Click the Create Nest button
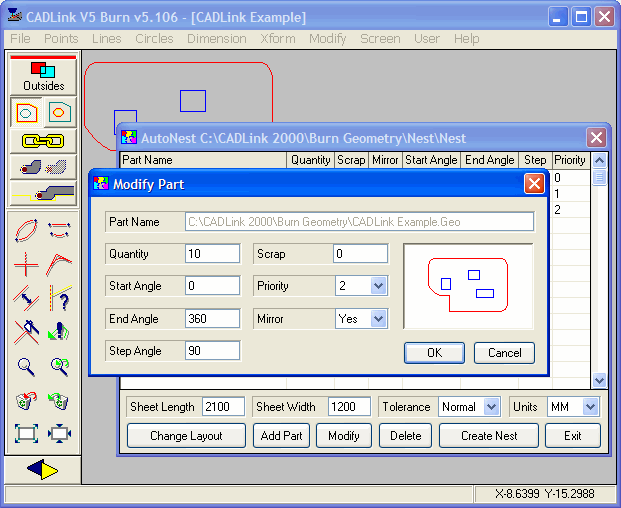Image resolution: width=621 pixels, height=508 pixels. [489, 436]
